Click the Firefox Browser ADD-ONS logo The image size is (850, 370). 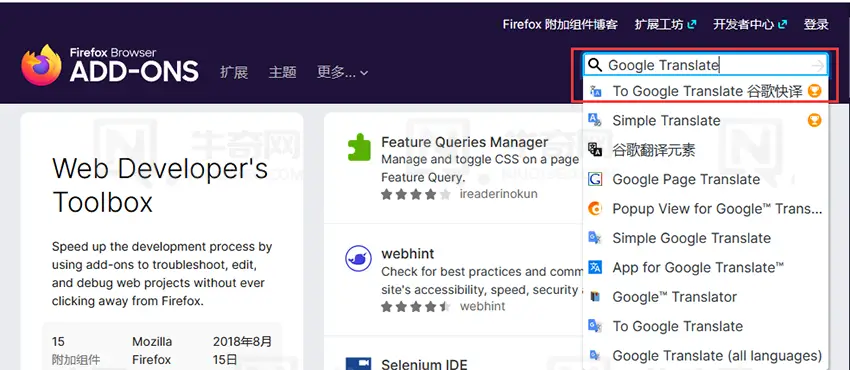pyautogui.click(x=110, y=65)
